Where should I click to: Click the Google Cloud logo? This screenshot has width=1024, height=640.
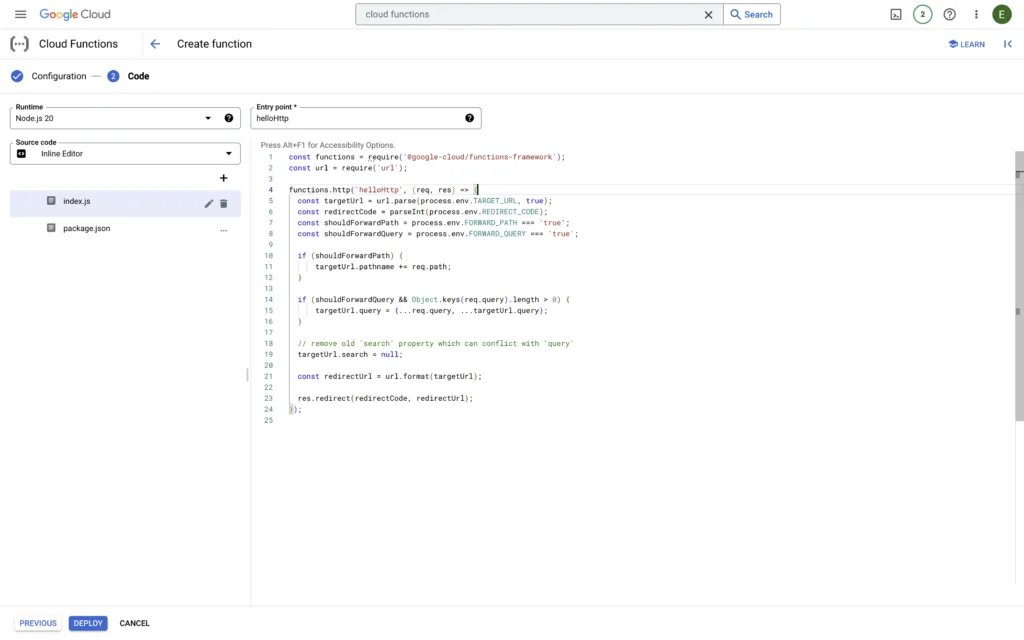click(74, 14)
